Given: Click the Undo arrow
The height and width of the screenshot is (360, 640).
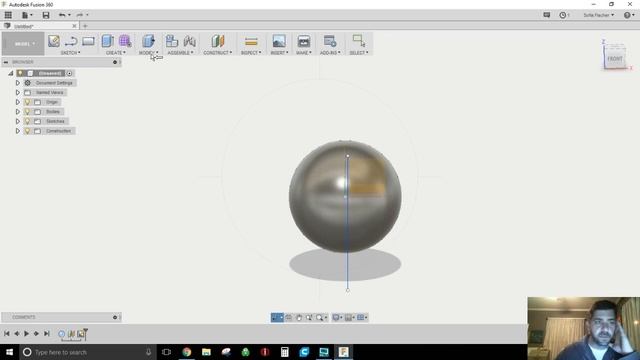Looking at the screenshot, I should point(62,15).
